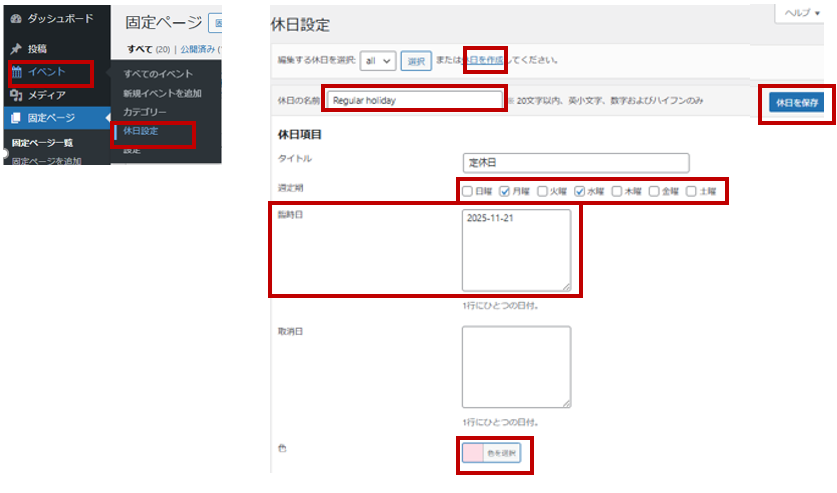Select カテゴリー submenu item
The width and height of the screenshot is (837, 493).
[x=145, y=112]
